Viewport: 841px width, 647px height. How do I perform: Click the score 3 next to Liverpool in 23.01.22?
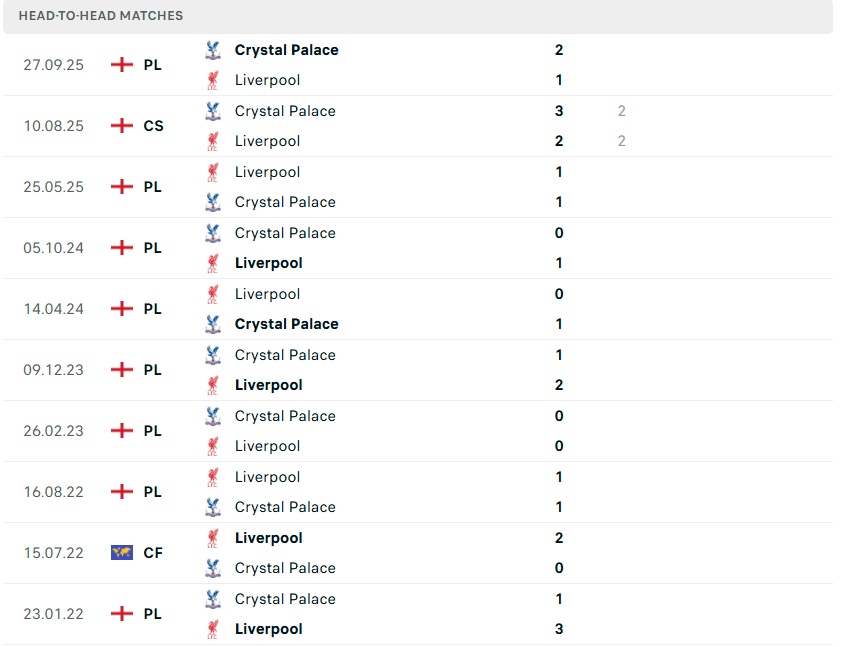[x=558, y=629]
